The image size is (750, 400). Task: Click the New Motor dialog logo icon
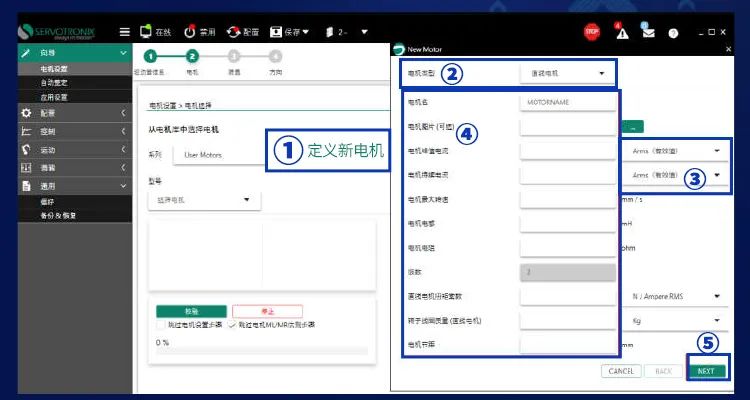coord(400,49)
